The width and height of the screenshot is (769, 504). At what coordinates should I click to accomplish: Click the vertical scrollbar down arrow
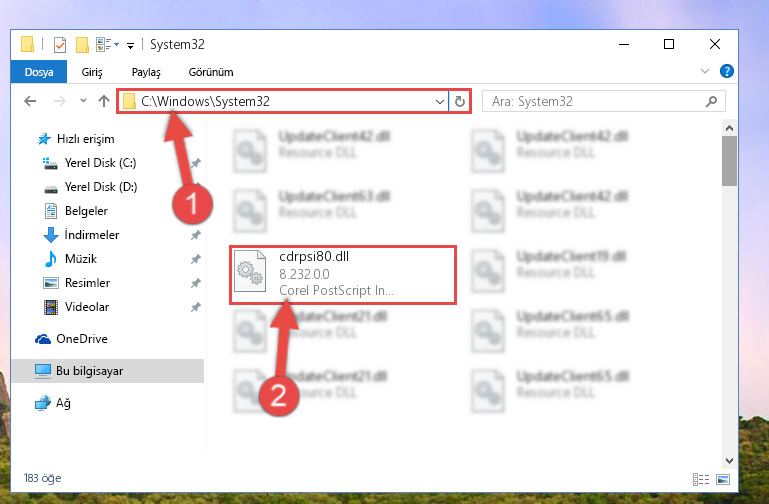729,461
